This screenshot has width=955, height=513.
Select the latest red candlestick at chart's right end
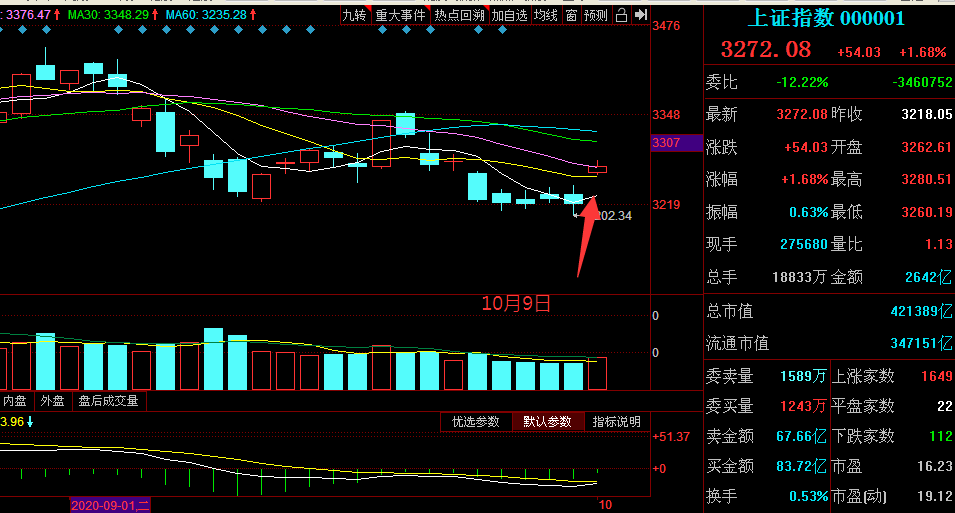pyautogui.click(x=597, y=168)
